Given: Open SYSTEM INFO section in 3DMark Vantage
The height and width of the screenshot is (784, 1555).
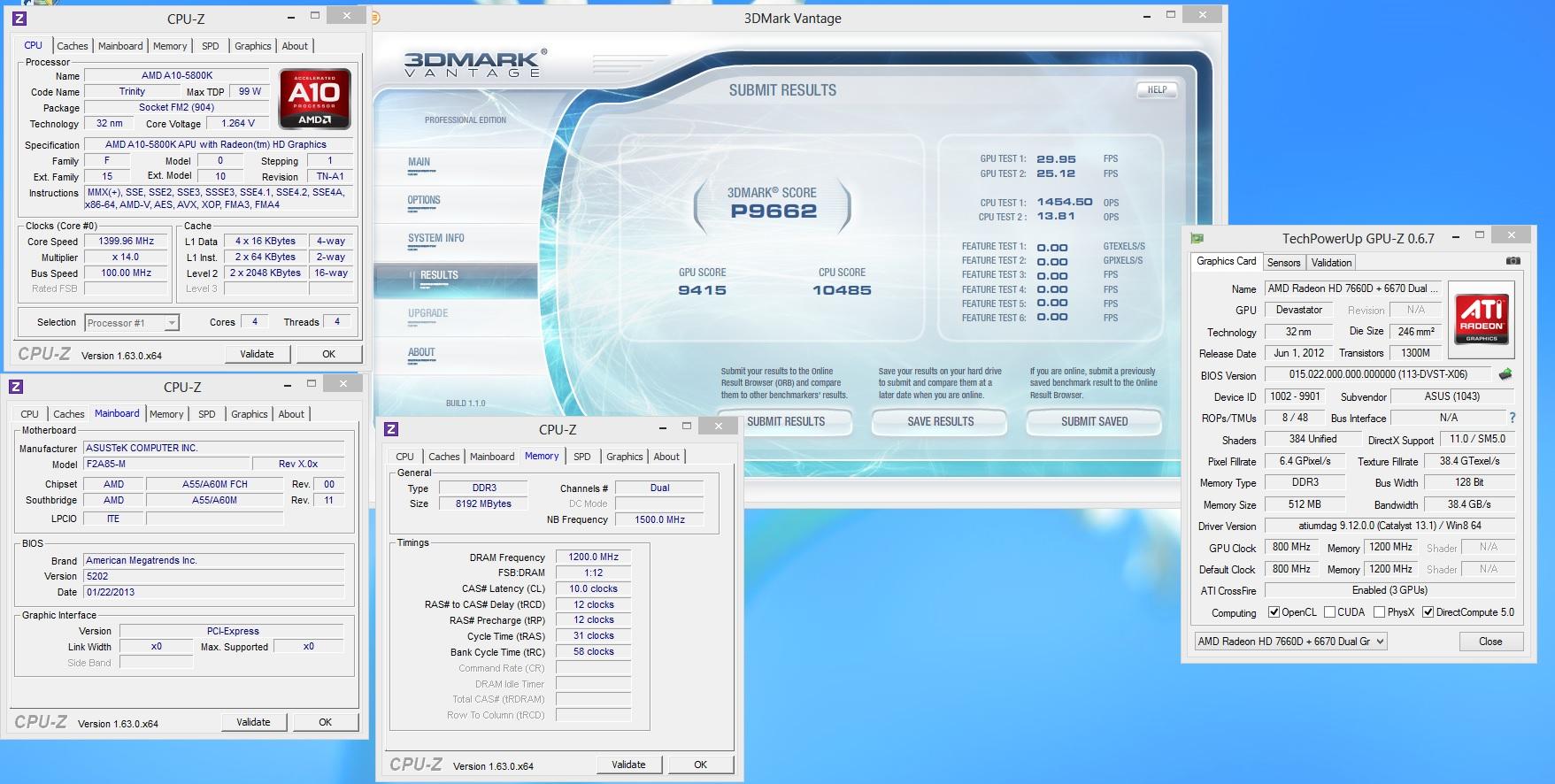Looking at the screenshot, I should (435, 238).
